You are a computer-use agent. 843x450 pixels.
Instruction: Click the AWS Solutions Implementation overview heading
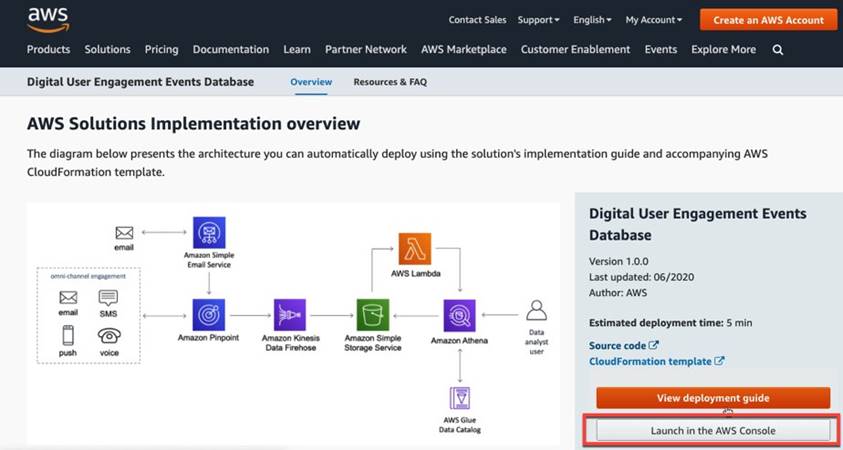tap(194, 124)
